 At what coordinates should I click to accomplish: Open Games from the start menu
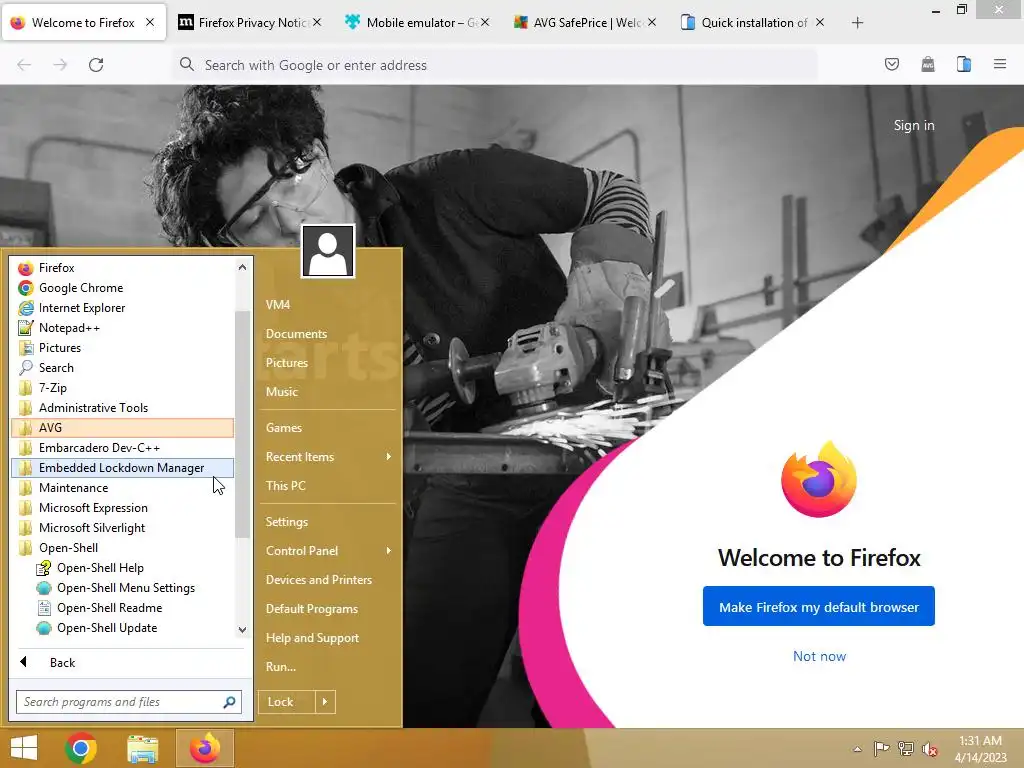point(328,428)
